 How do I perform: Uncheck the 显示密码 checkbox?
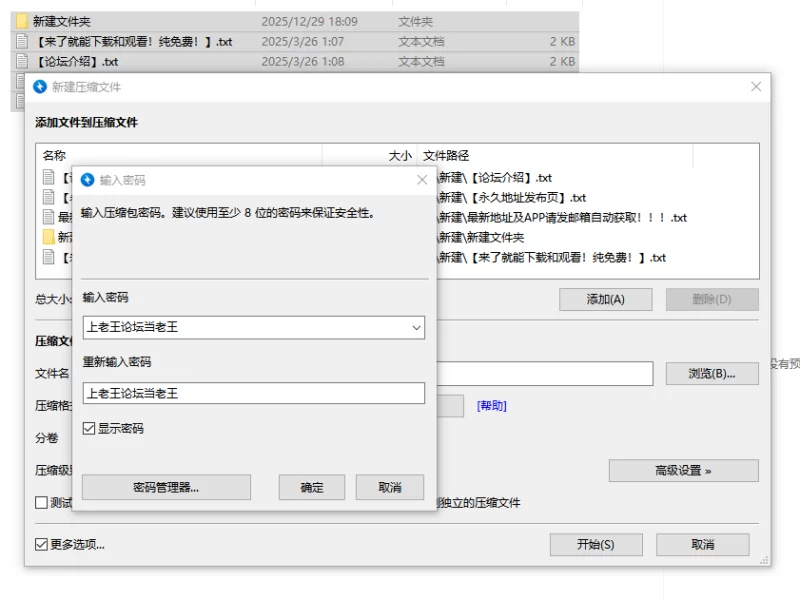89,428
